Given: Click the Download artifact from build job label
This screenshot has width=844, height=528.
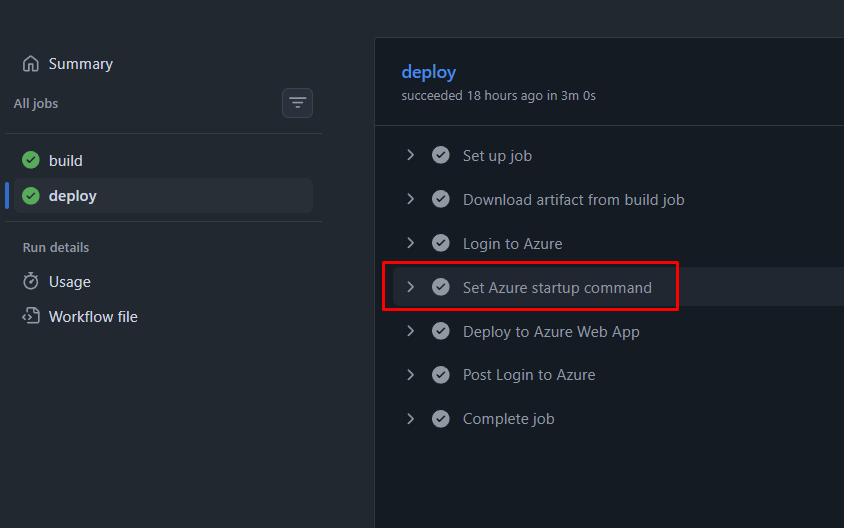Looking at the screenshot, I should [574, 200].
